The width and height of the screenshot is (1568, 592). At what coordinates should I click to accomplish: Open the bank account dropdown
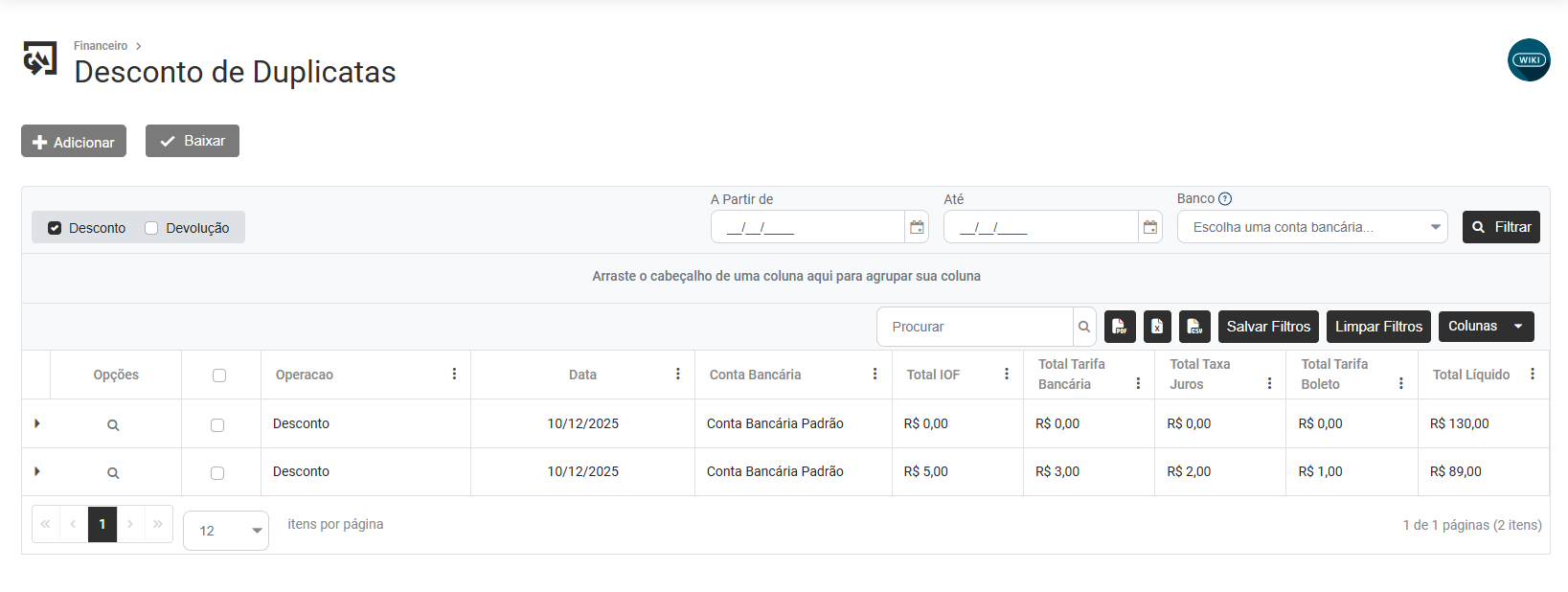1311,227
